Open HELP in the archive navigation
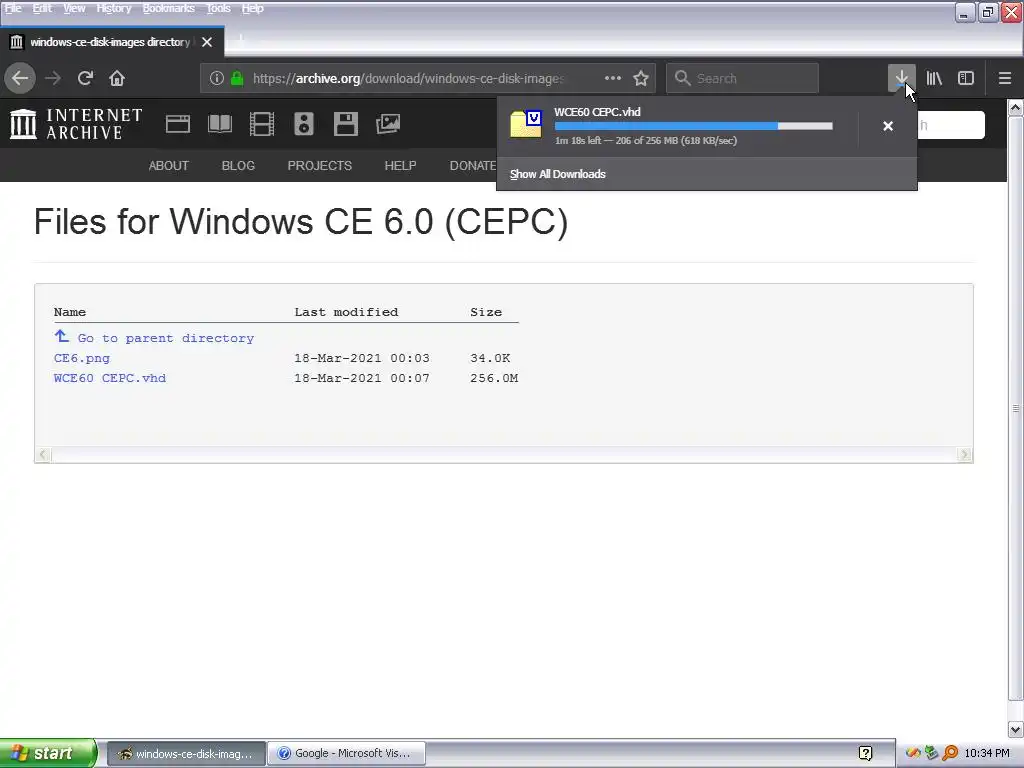This screenshot has height=768, width=1024. [x=400, y=166]
